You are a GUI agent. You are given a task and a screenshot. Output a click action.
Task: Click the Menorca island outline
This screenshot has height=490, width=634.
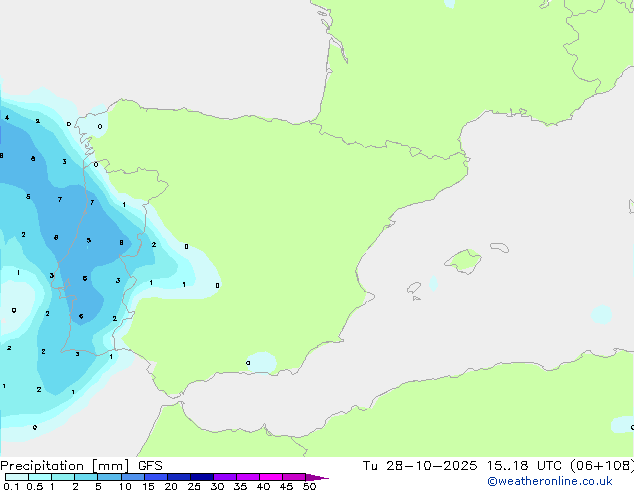point(500,247)
